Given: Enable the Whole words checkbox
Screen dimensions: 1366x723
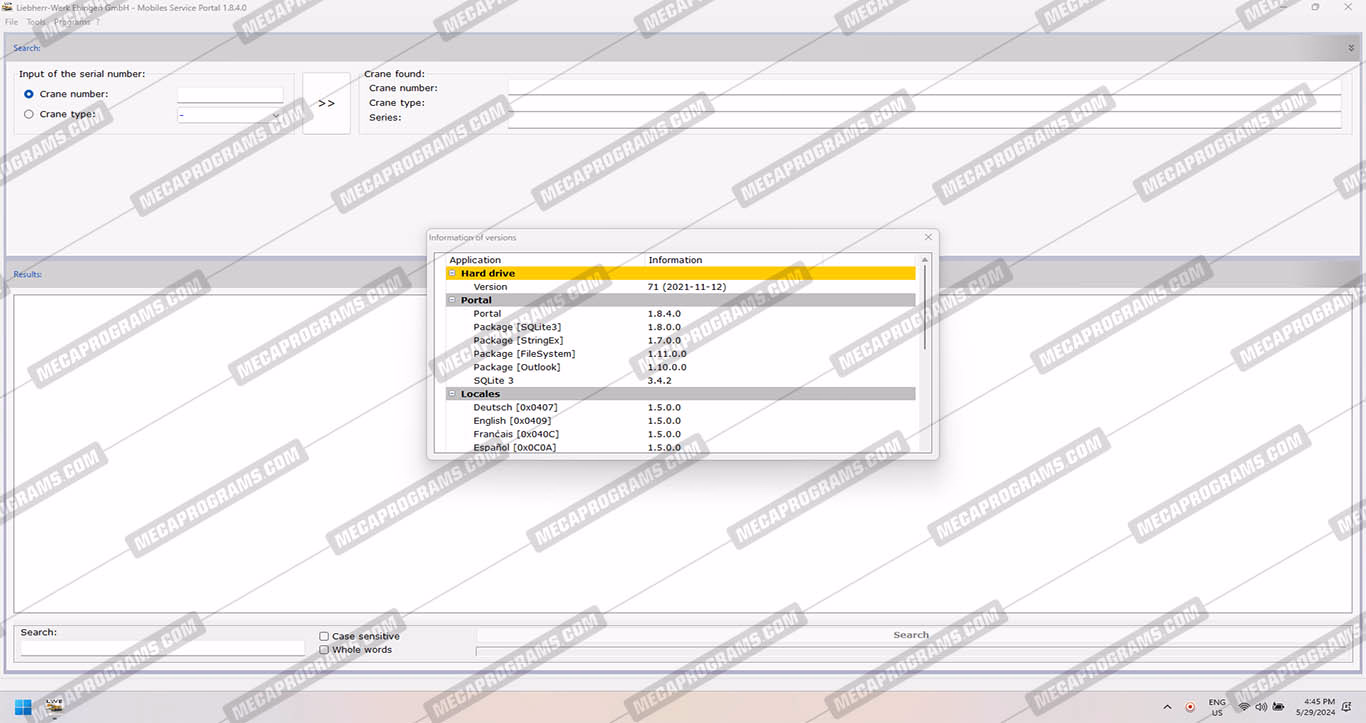Looking at the screenshot, I should [x=324, y=650].
